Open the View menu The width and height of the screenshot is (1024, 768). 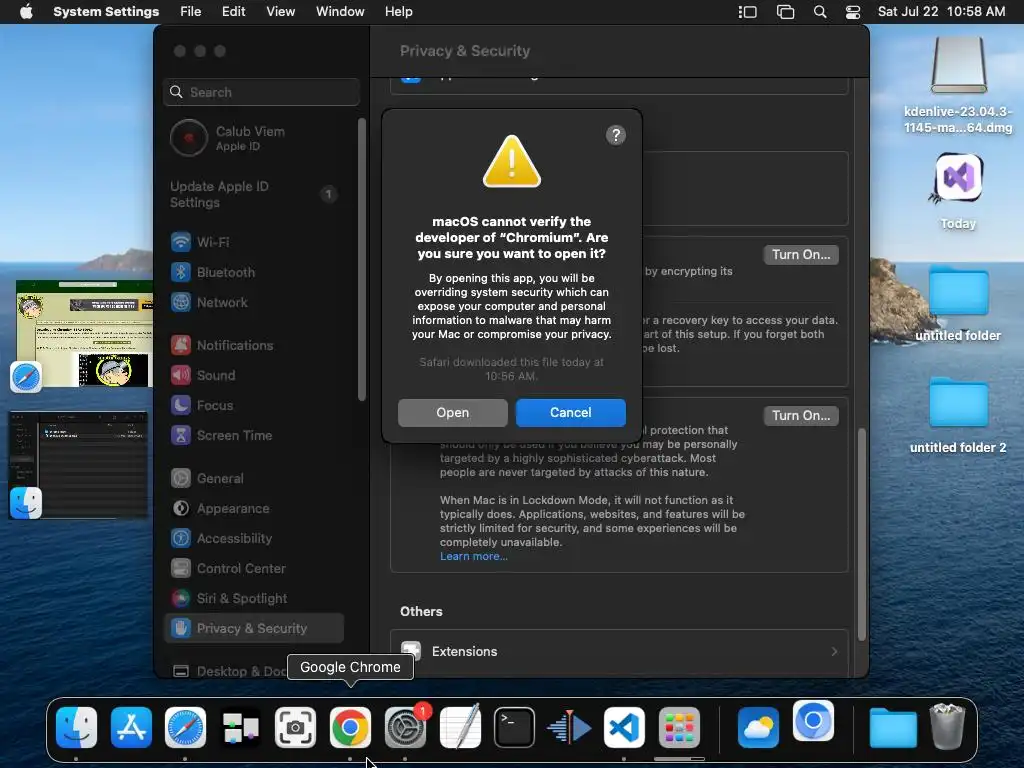(x=280, y=12)
